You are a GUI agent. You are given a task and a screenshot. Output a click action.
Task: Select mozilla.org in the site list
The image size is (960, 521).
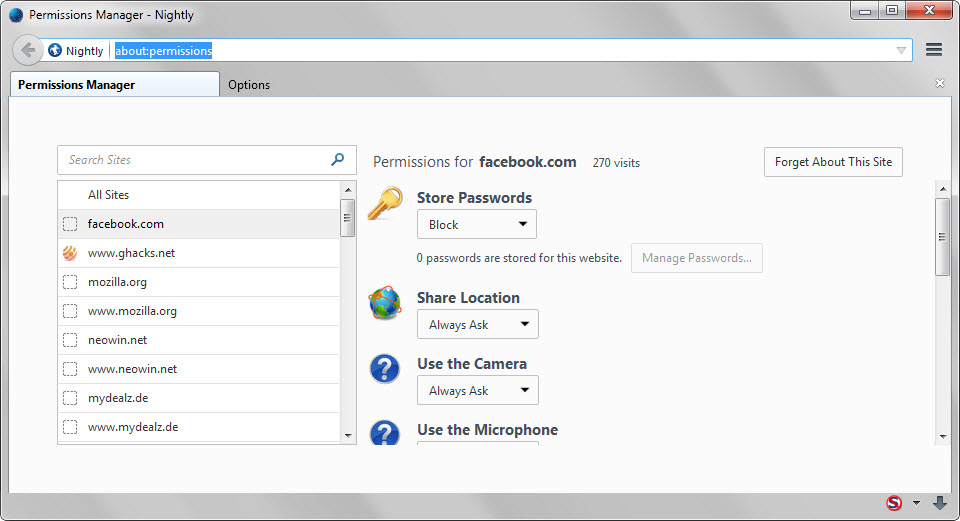tap(198, 282)
